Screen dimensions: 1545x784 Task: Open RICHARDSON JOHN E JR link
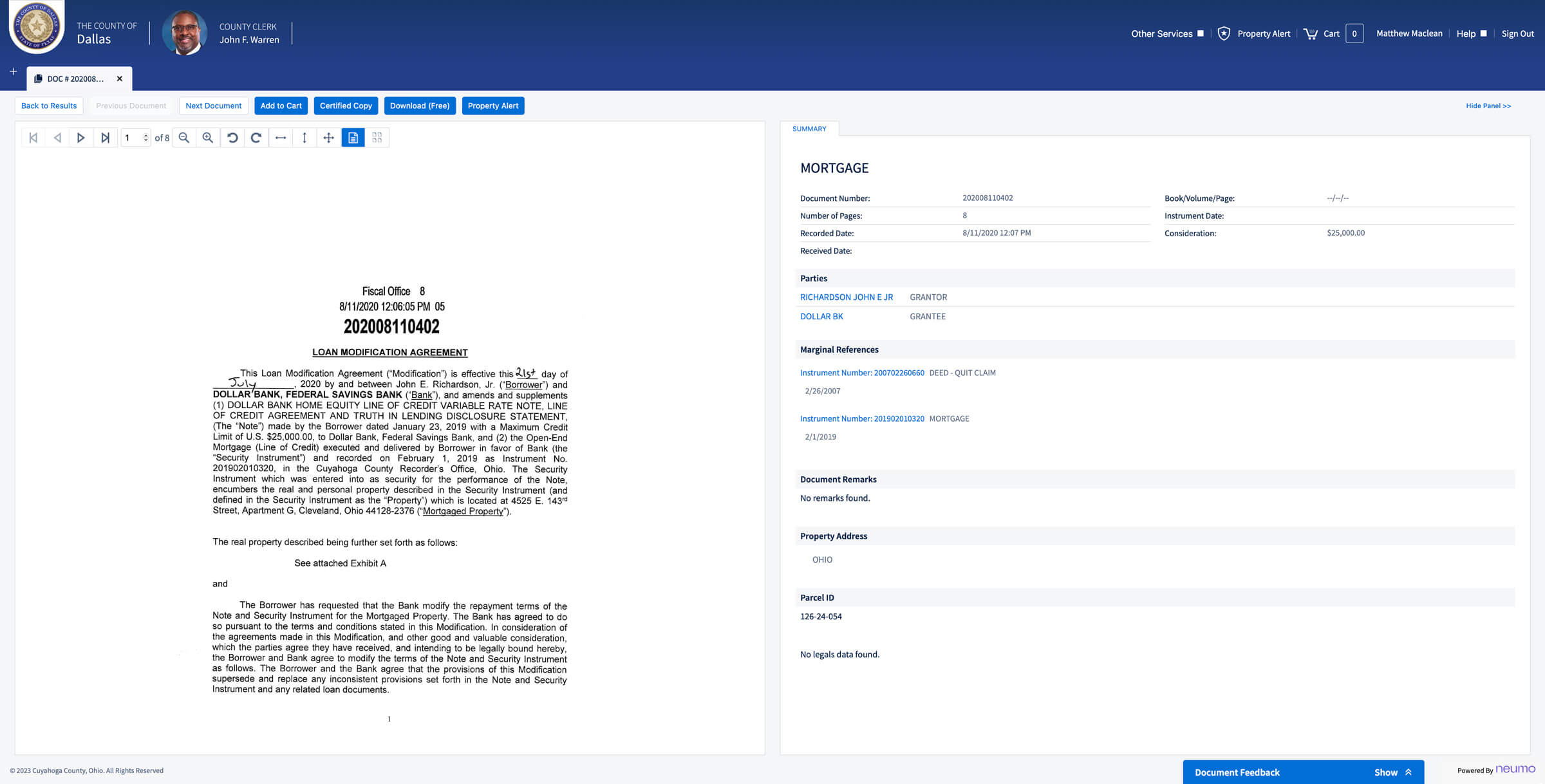click(847, 297)
